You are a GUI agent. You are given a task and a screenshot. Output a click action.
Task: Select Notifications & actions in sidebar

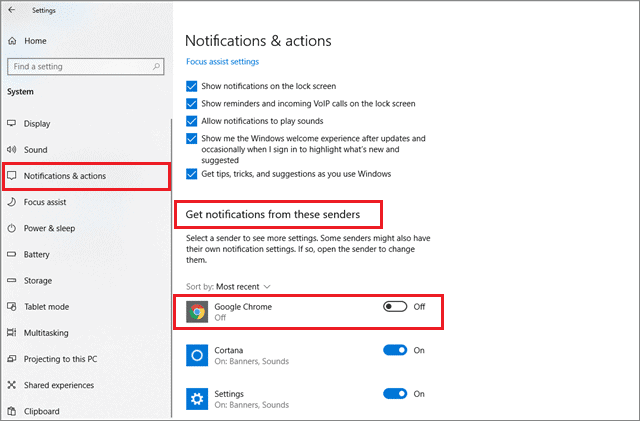click(x=64, y=176)
